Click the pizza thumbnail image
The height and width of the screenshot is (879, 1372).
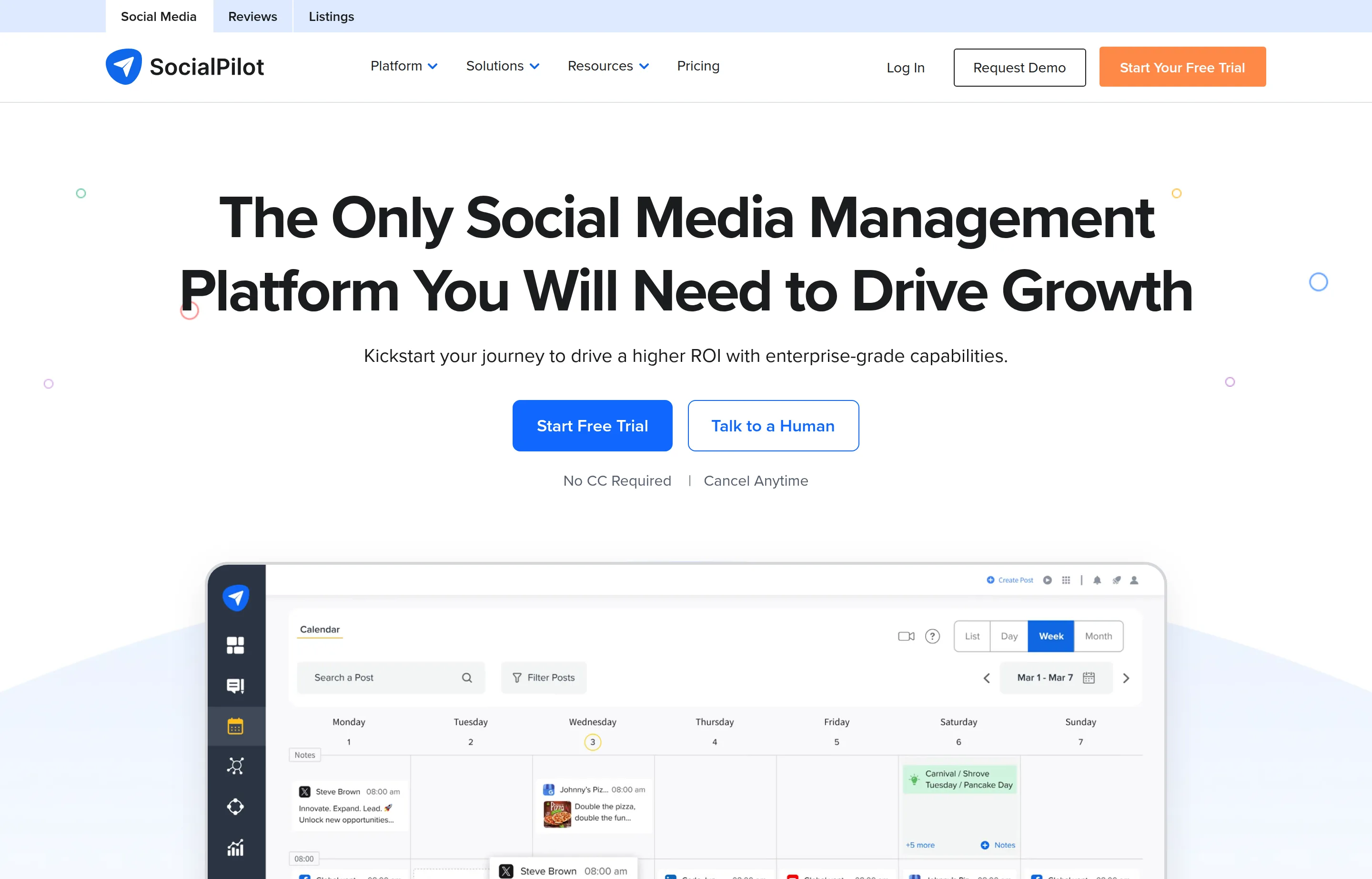click(x=557, y=815)
